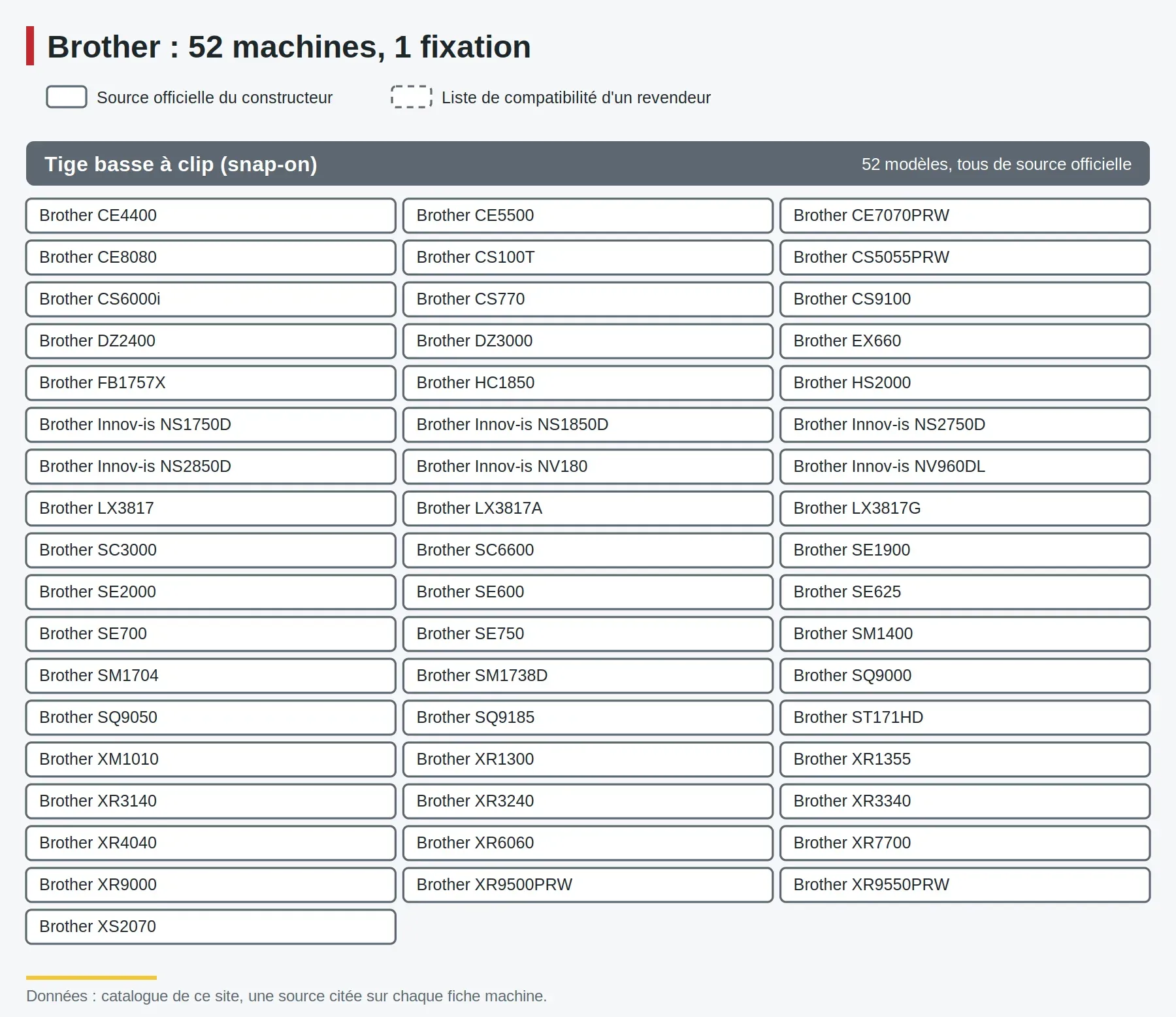Open the Brother LX3817 card
Screen dimensions: 1176x1017
coord(210,508)
